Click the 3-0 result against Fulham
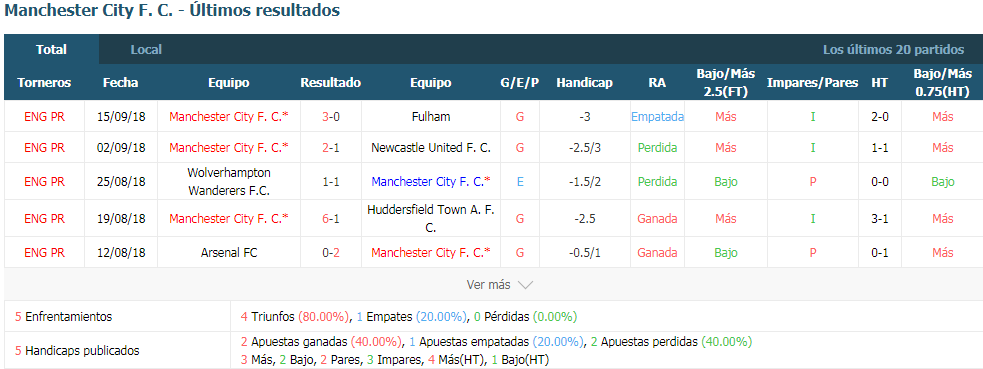This screenshot has height=369, width=983. coord(330,116)
